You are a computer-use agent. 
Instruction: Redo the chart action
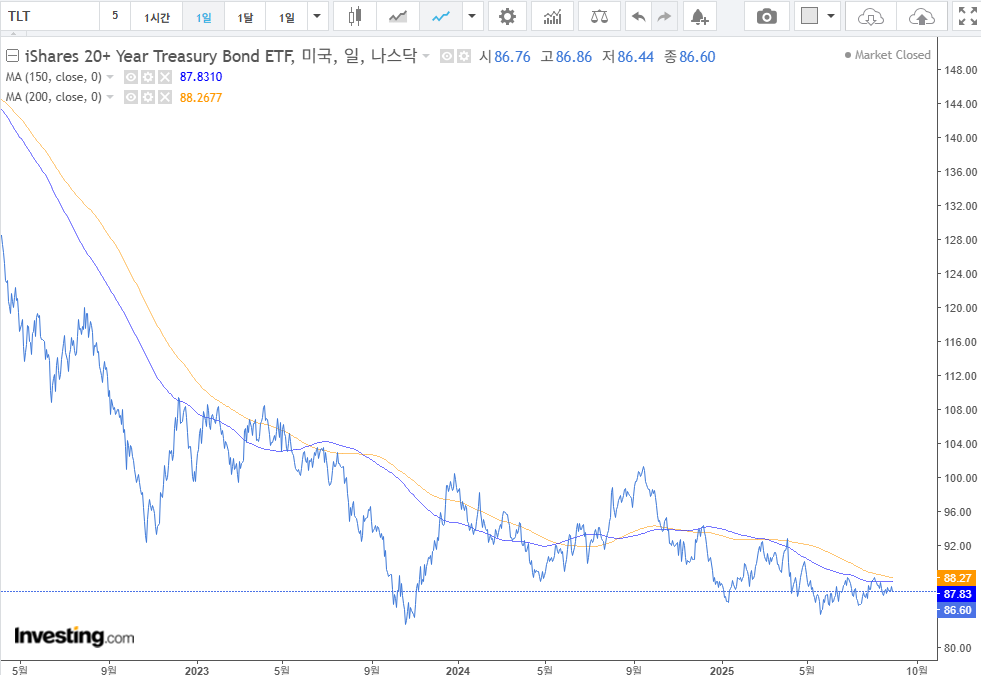(x=664, y=16)
